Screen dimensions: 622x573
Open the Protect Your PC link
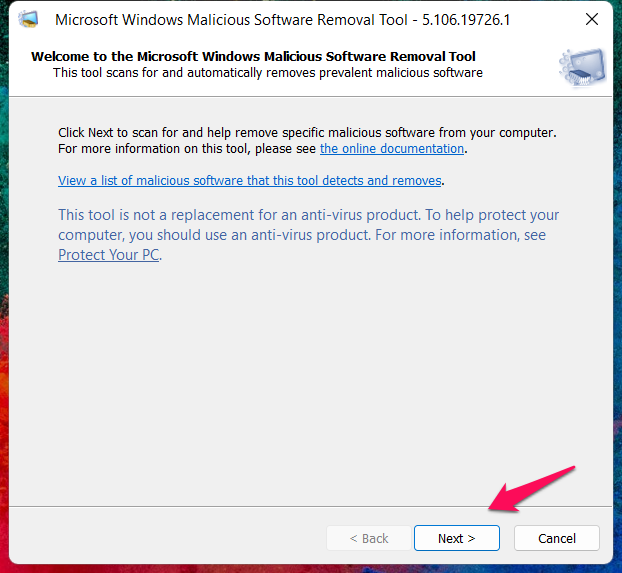tap(109, 255)
